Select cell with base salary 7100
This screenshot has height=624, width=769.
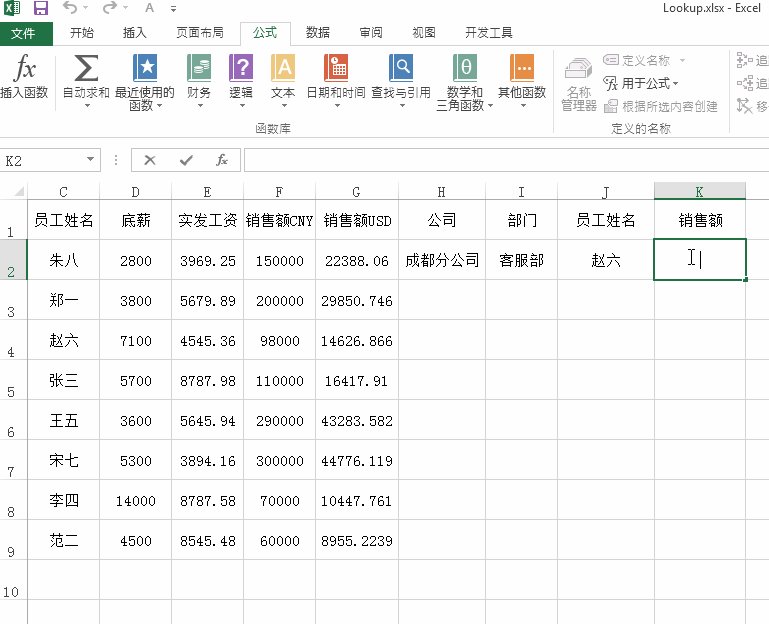click(x=135, y=340)
